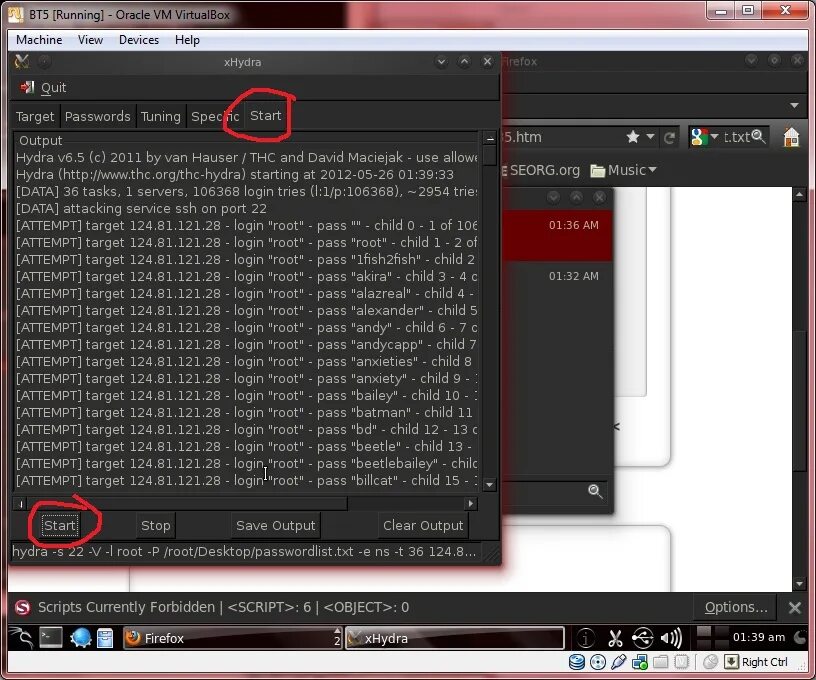Click the Firefox page scroll up arrow
This screenshot has width=816, height=680.
[x=800, y=195]
